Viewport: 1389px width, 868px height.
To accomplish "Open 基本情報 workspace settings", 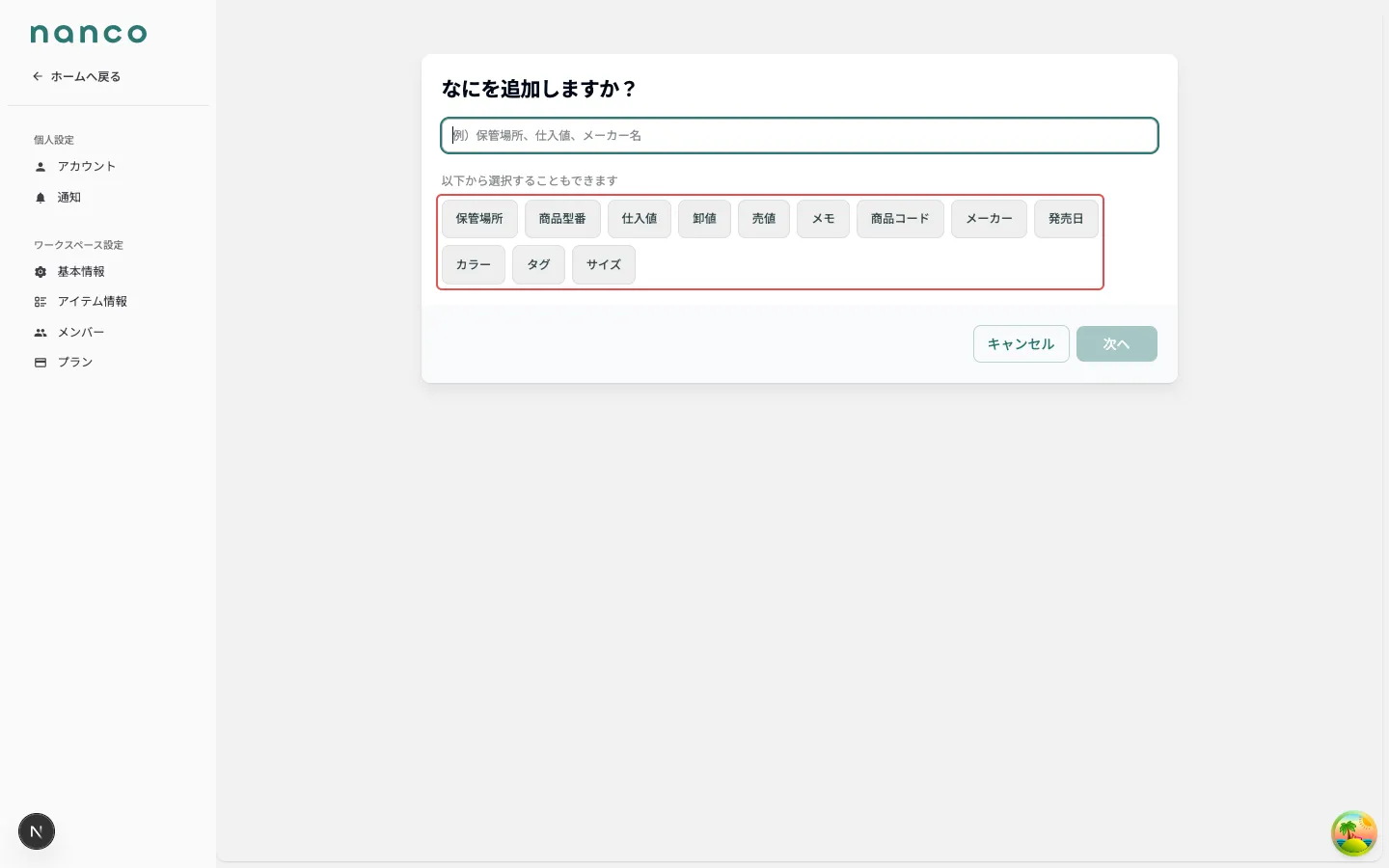I will (x=81, y=272).
